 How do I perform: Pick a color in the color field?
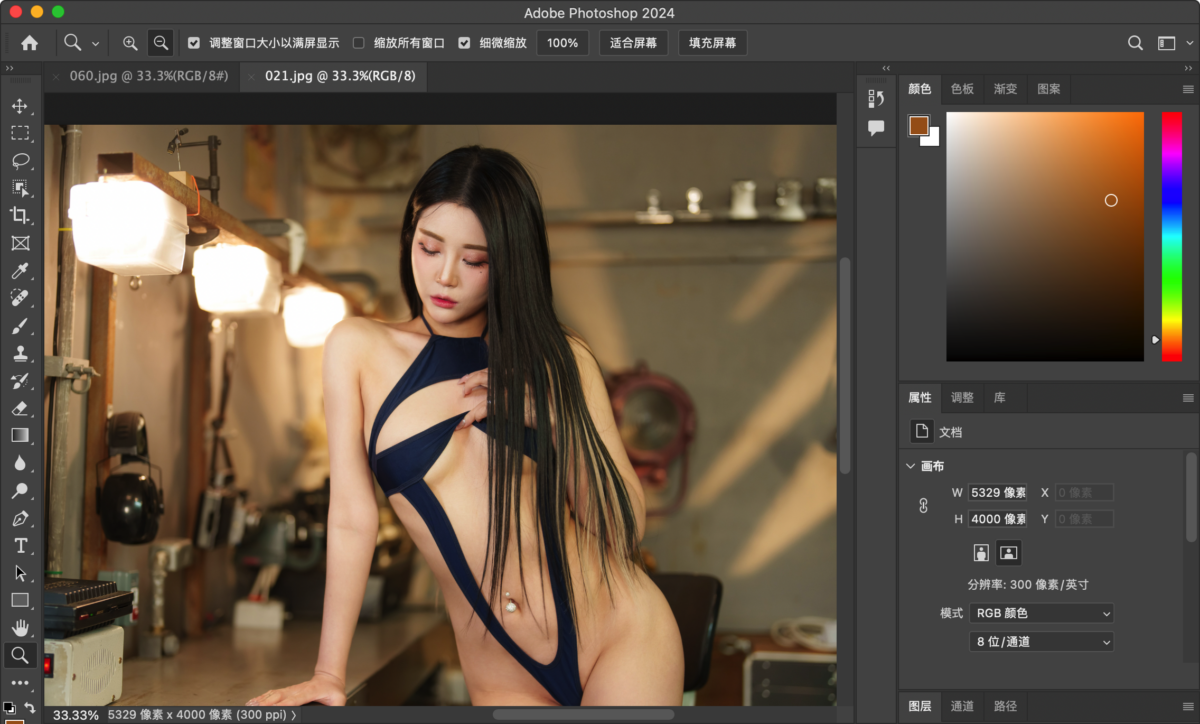[1045, 236]
